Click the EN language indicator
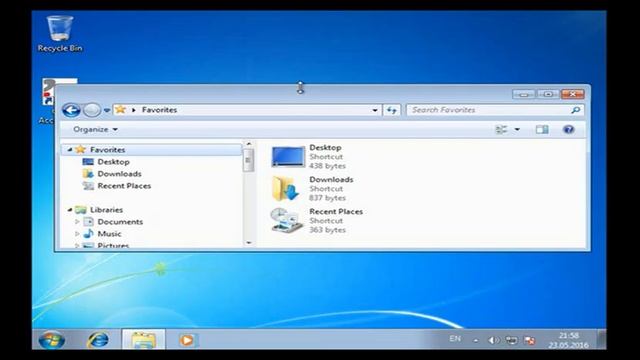Image resolution: width=640 pixels, height=360 pixels. 455,339
